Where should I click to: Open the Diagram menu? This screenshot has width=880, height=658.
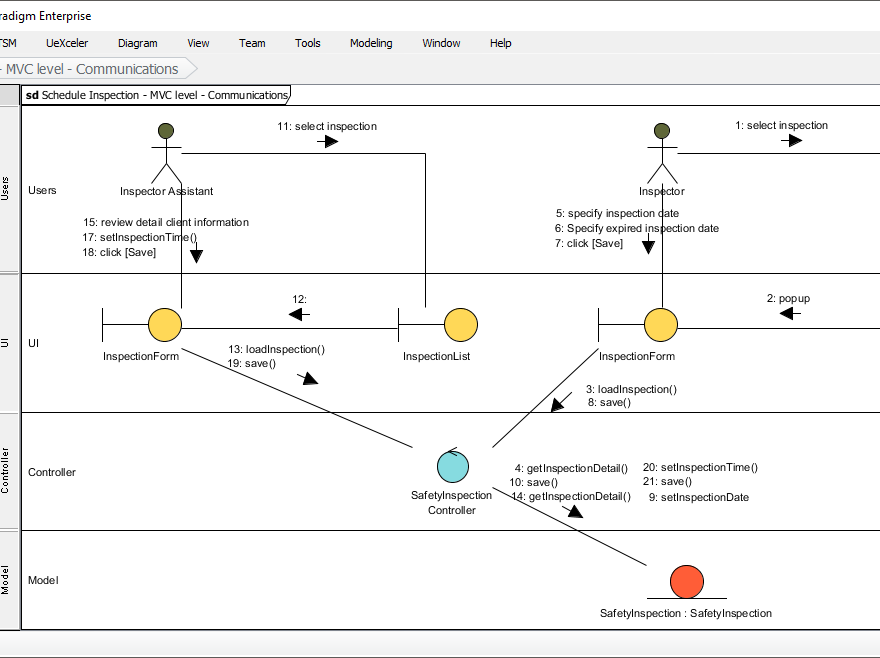137,43
